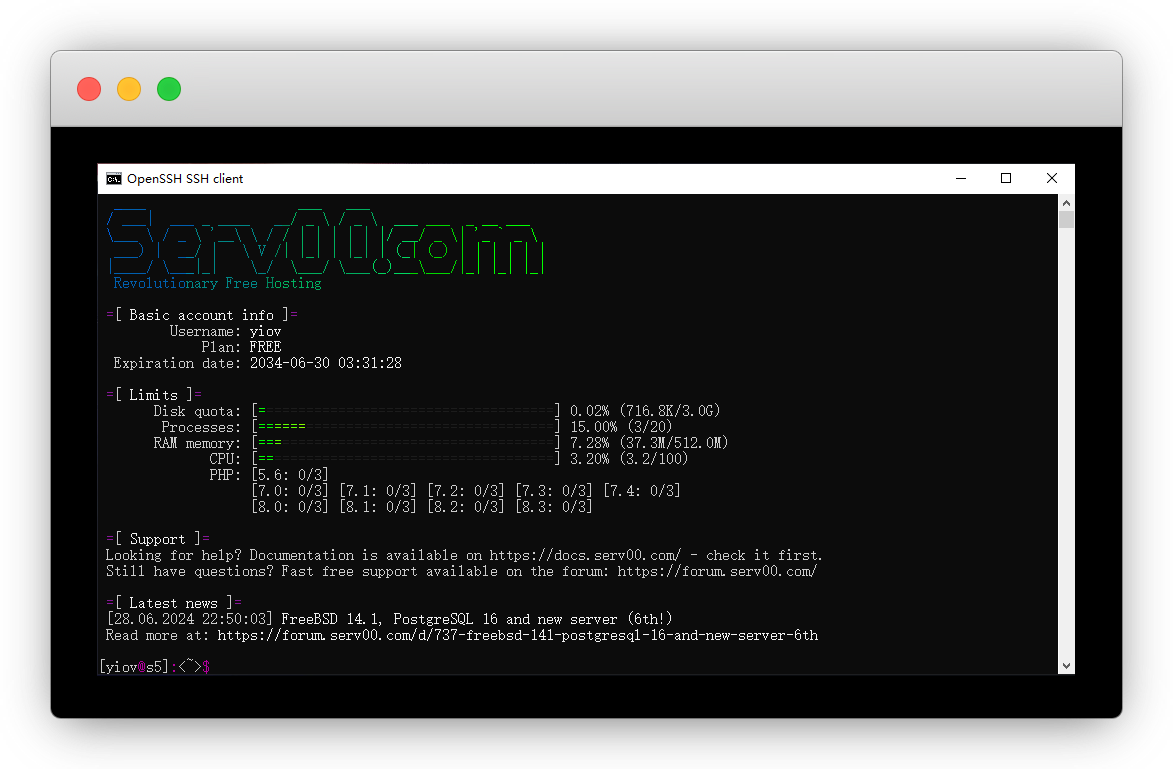Click the Serv00.com ASCII art logo

coord(325,243)
